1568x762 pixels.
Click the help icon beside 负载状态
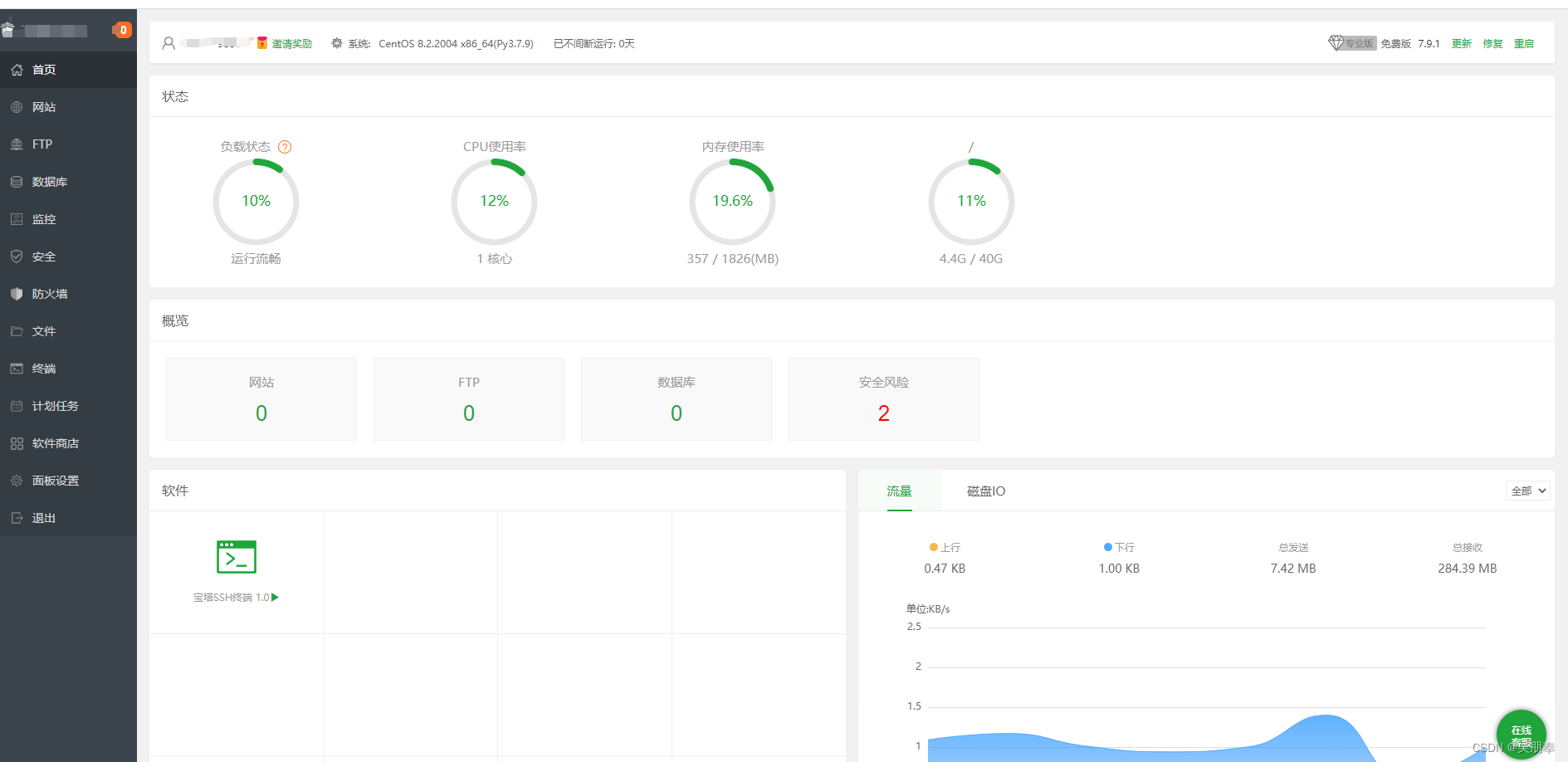coord(285,147)
